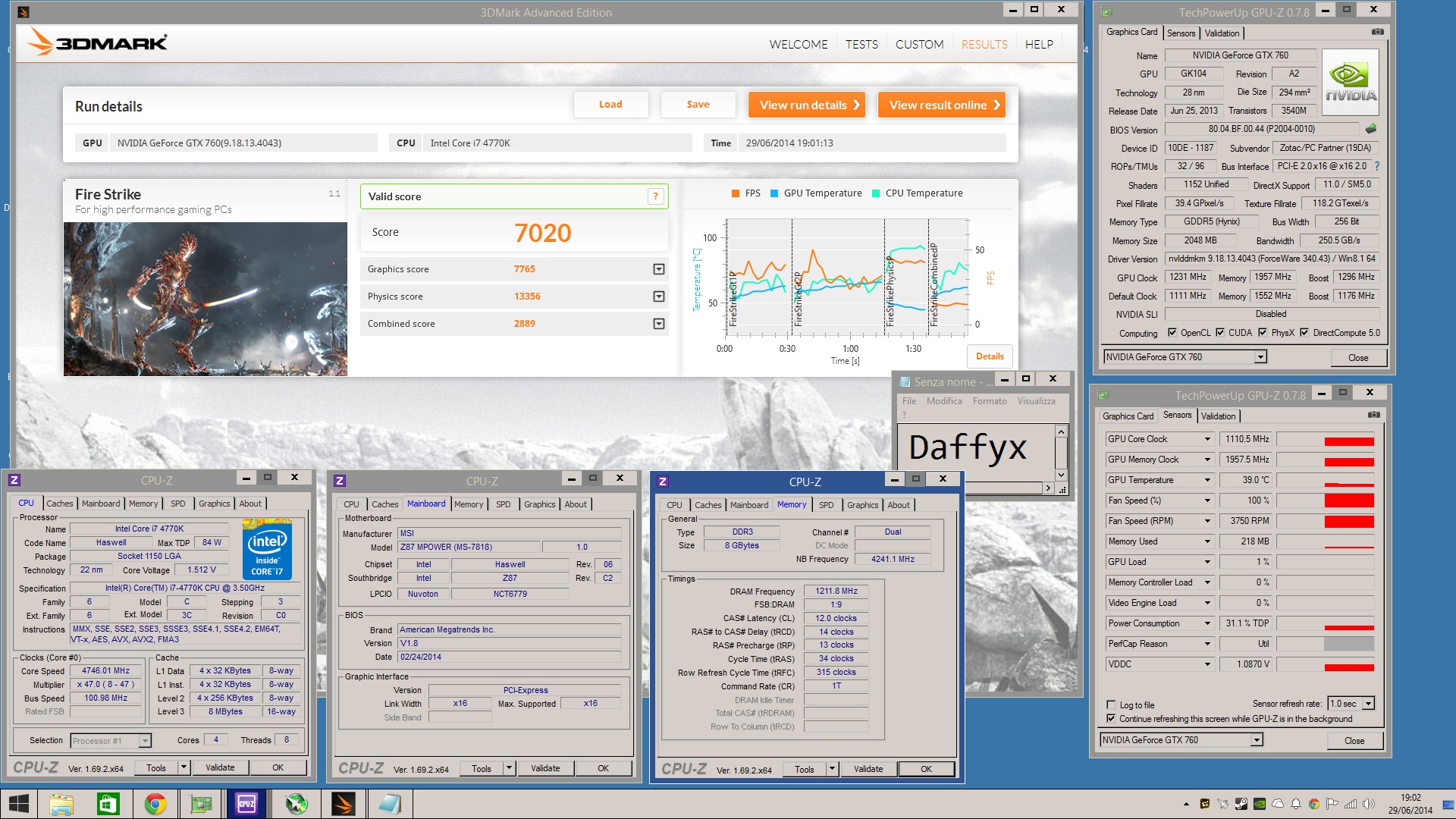Open Tools dropdown arrow in CPU-Z Memory window
The width and height of the screenshot is (1456, 819).
tap(832, 769)
